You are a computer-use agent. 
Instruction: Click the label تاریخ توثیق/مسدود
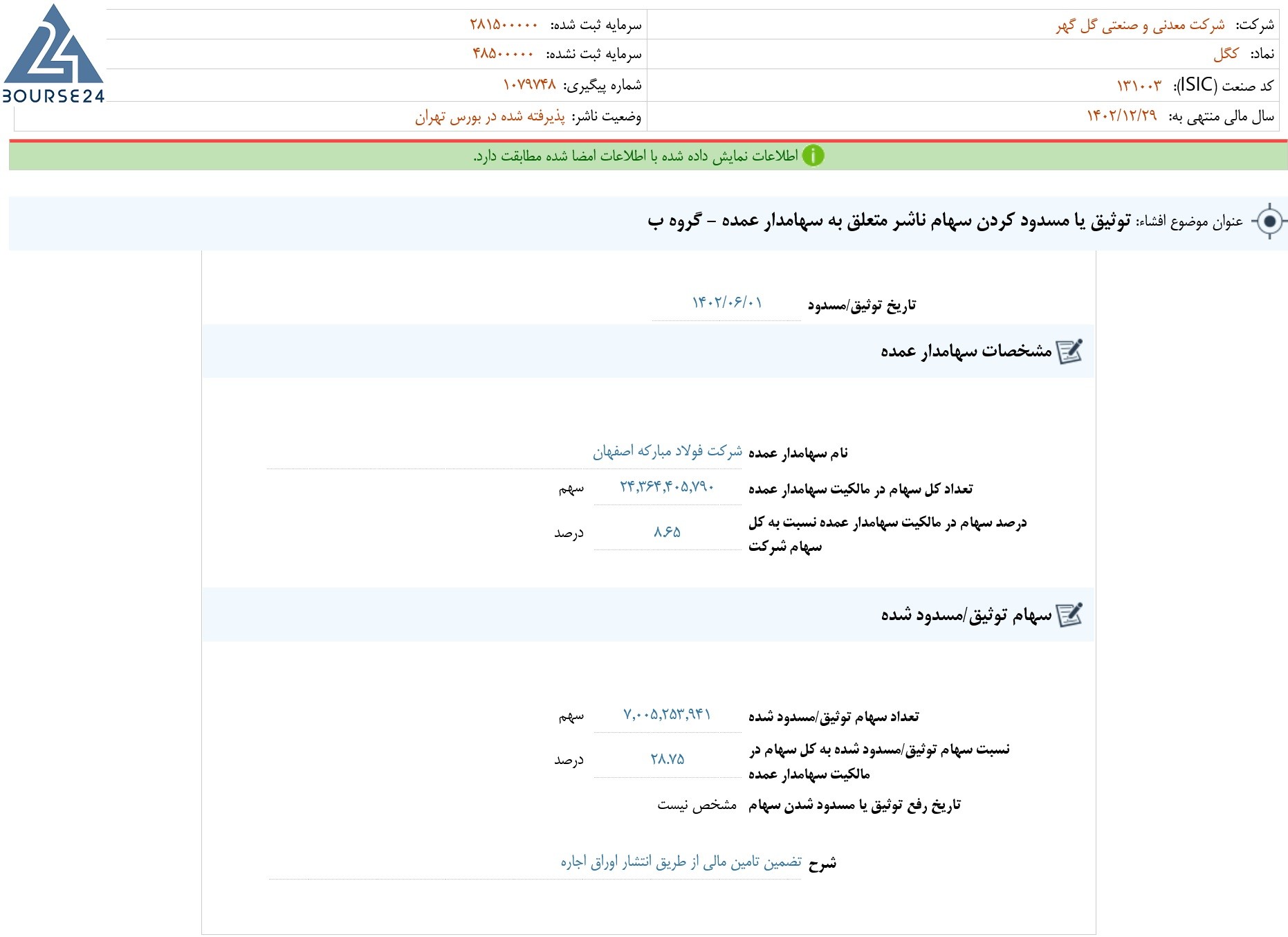pyautogui.click(x=861, y=305)
